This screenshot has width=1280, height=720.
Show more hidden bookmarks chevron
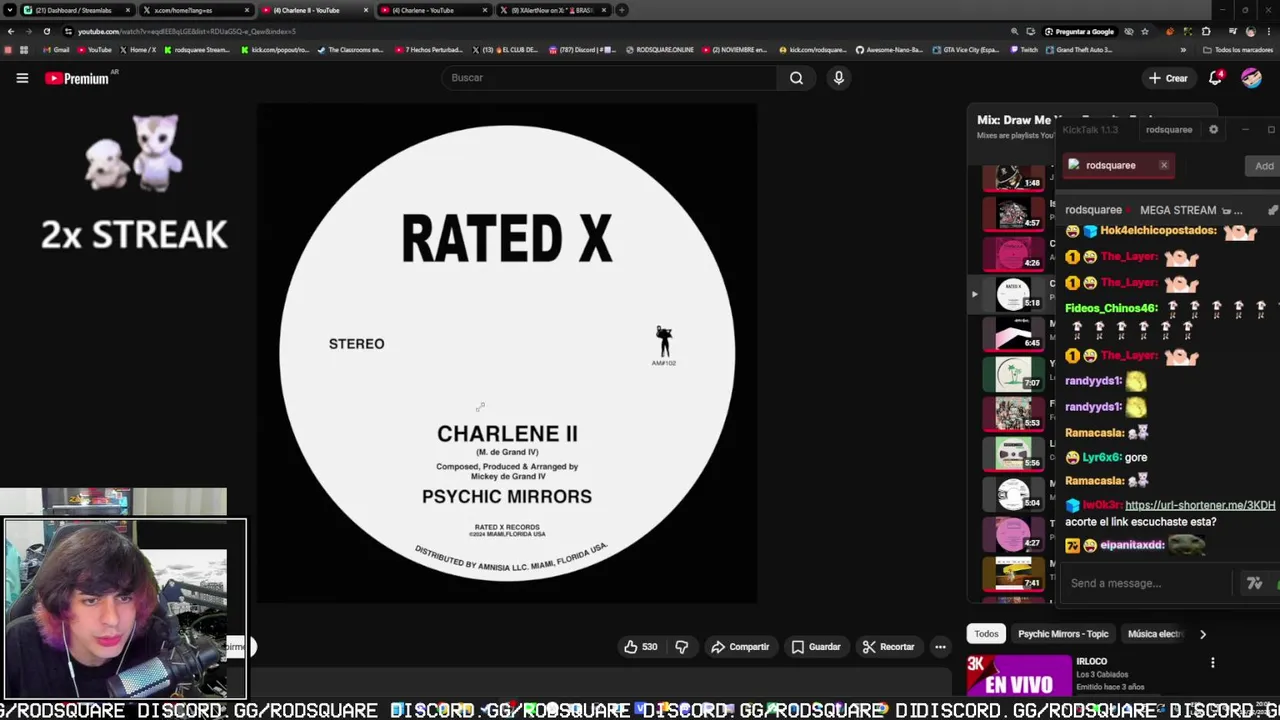[x=1183, y=50]
